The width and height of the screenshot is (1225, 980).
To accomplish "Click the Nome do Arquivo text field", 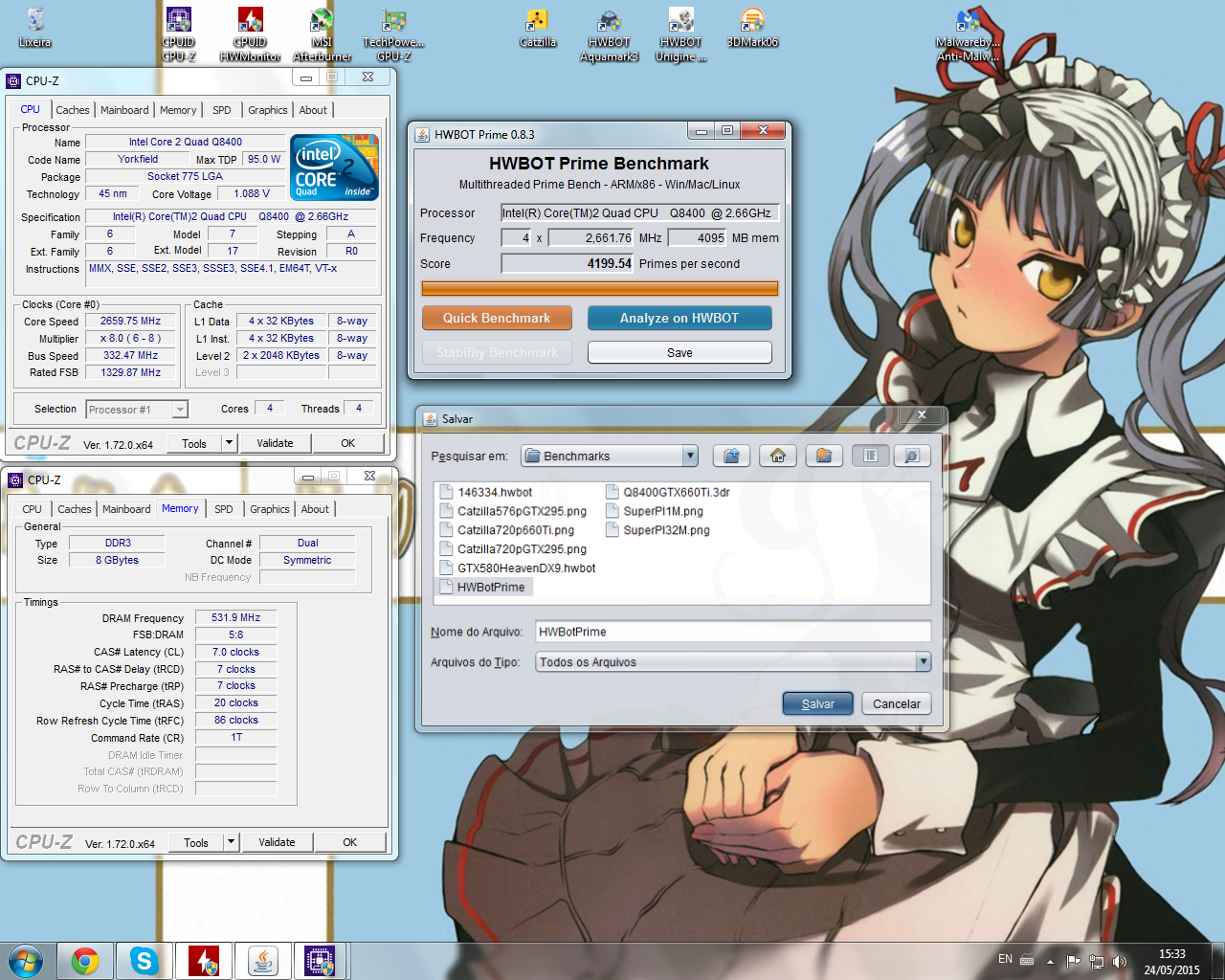I will click(733, 632).
